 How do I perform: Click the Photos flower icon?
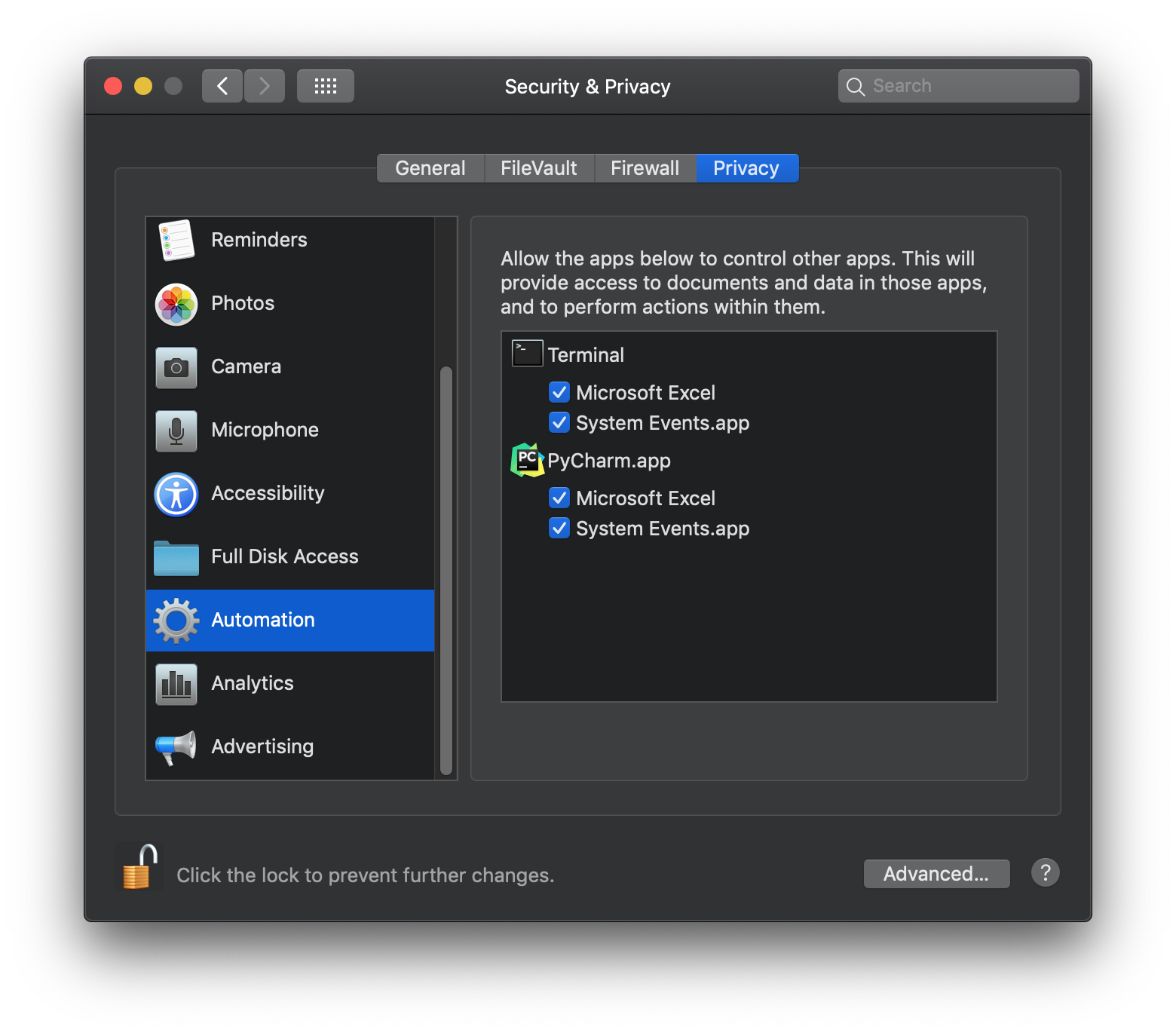[176, 304]
